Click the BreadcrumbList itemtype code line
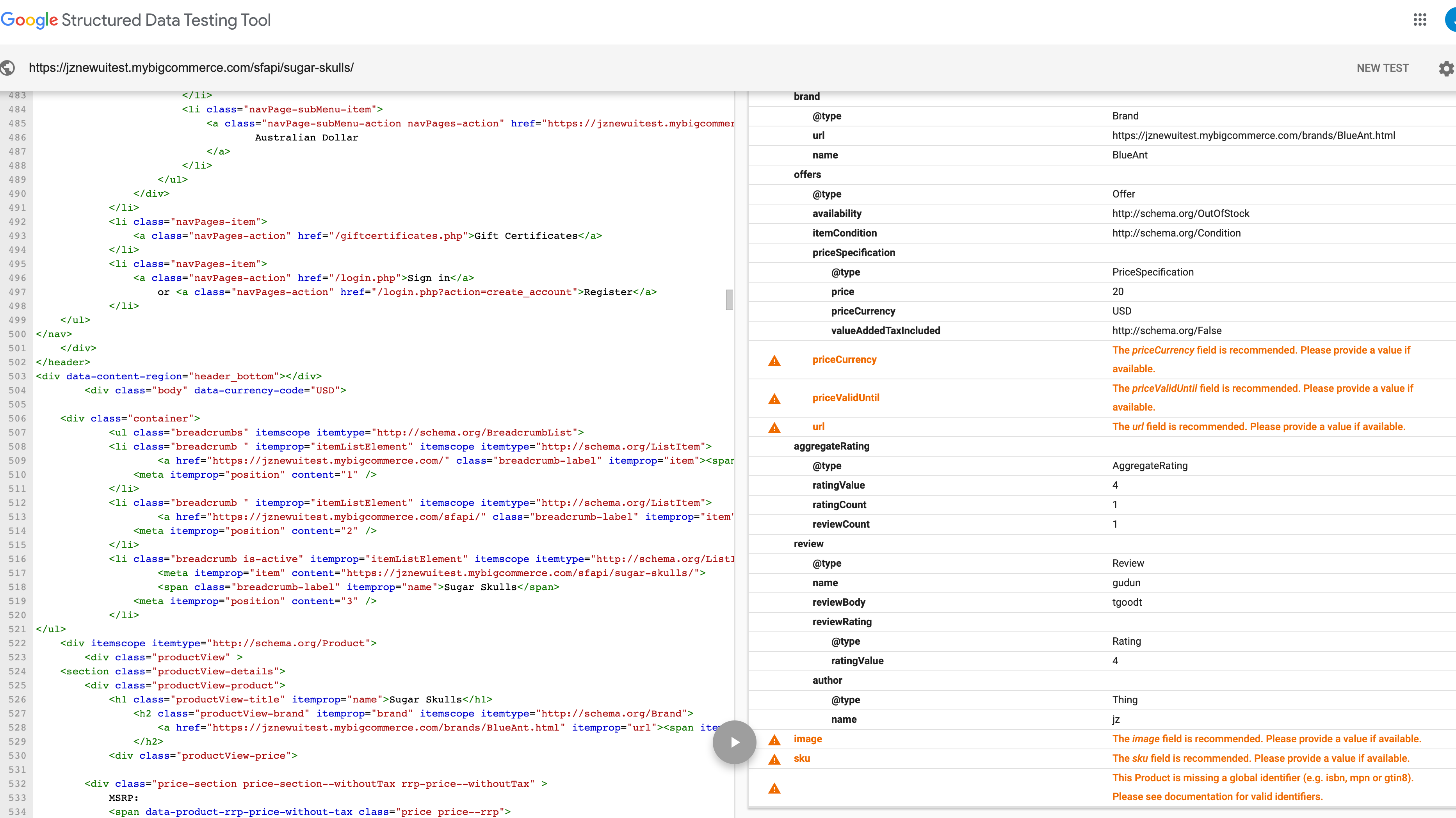 (x=346, y=432)
